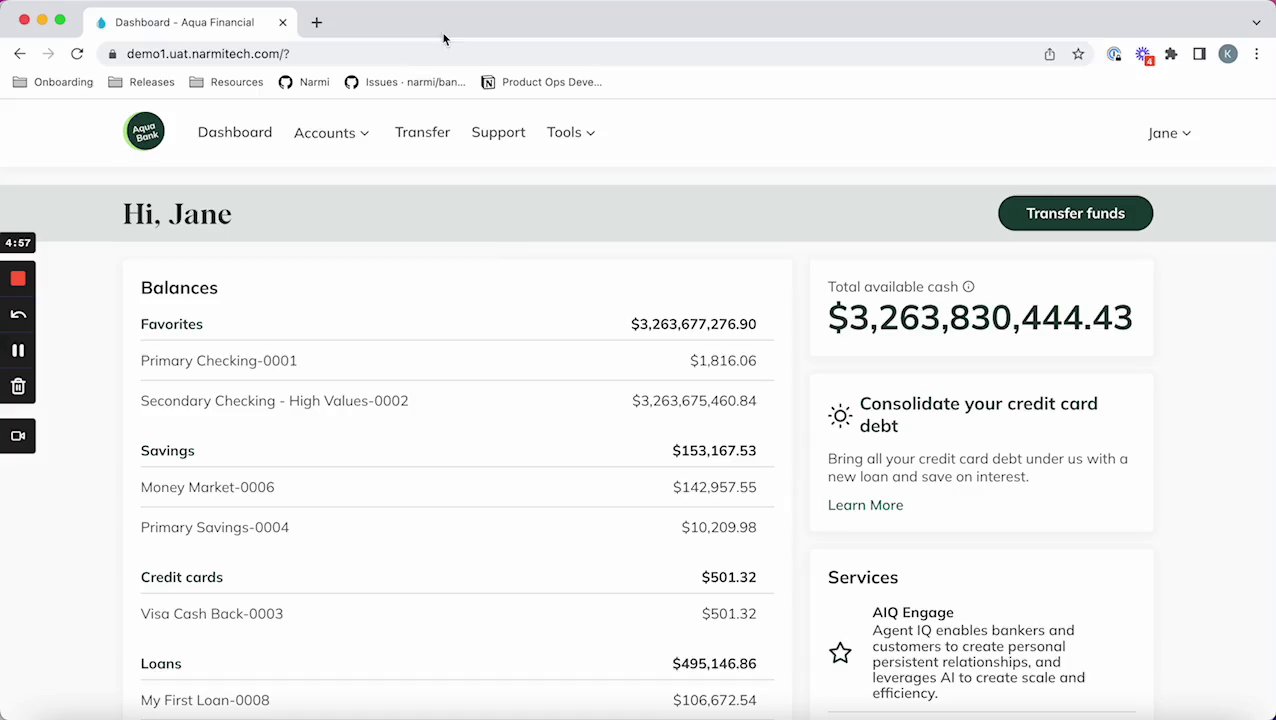Expand the Tools dropdown menu
Screen dimensions: 1276x720
pyautogui.click(x=570, y=133)
